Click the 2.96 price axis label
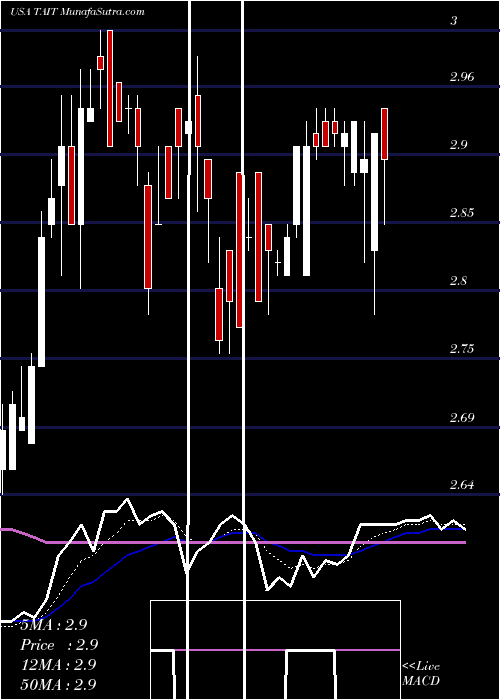This screenshot has width=500, height=700. (x=462, y=77)
